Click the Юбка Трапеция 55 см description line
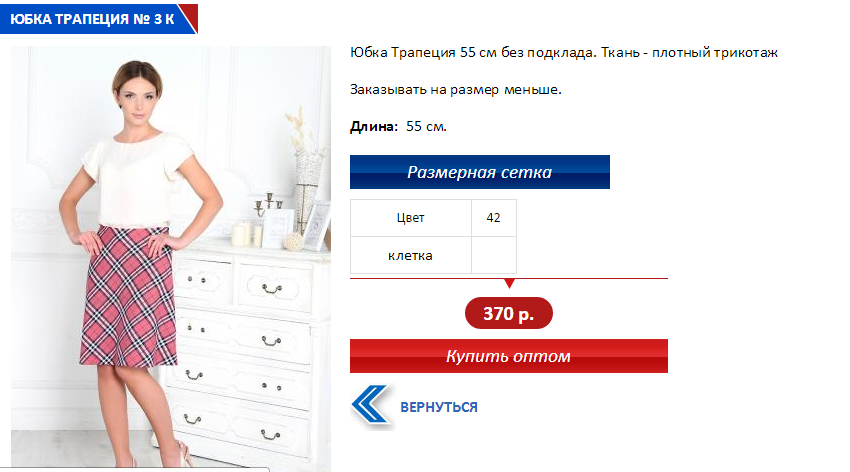The width and height of the screenshot is (850, 472). click(564, 53)
